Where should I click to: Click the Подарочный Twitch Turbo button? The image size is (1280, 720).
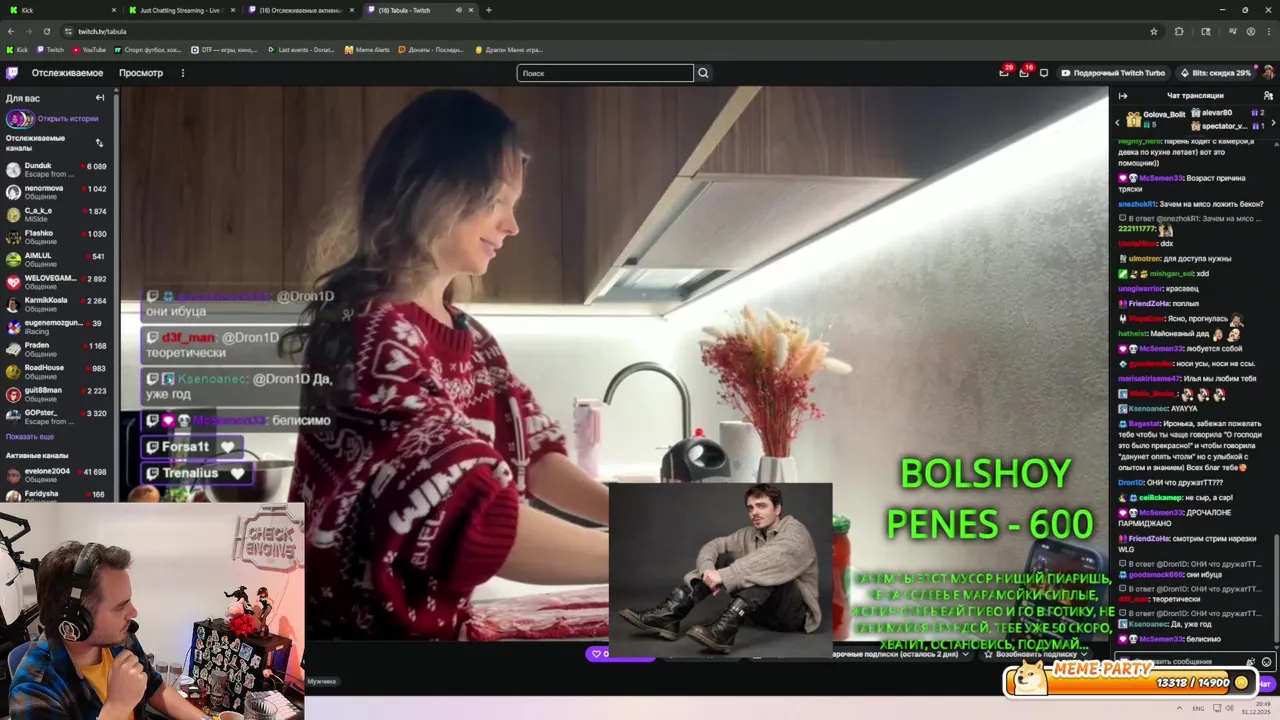(x=1113, y=73)
